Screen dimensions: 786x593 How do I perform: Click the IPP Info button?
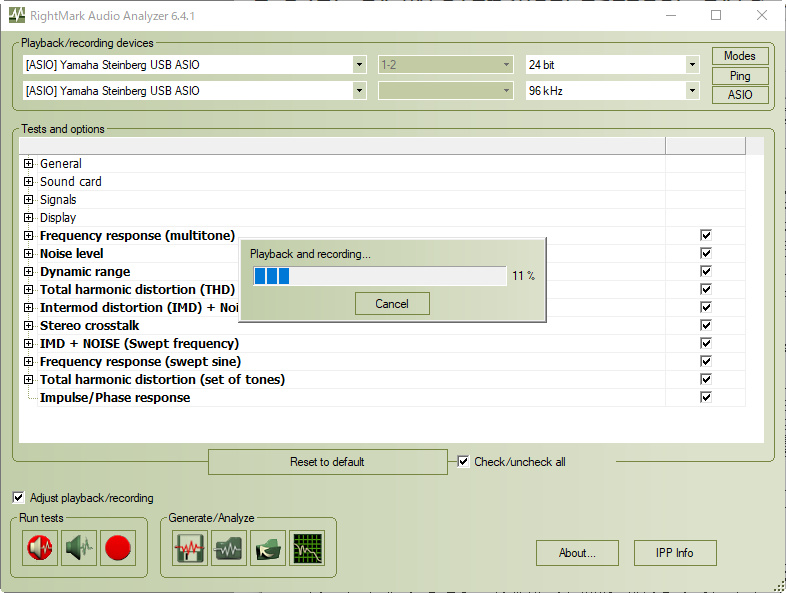pos(675,553)
